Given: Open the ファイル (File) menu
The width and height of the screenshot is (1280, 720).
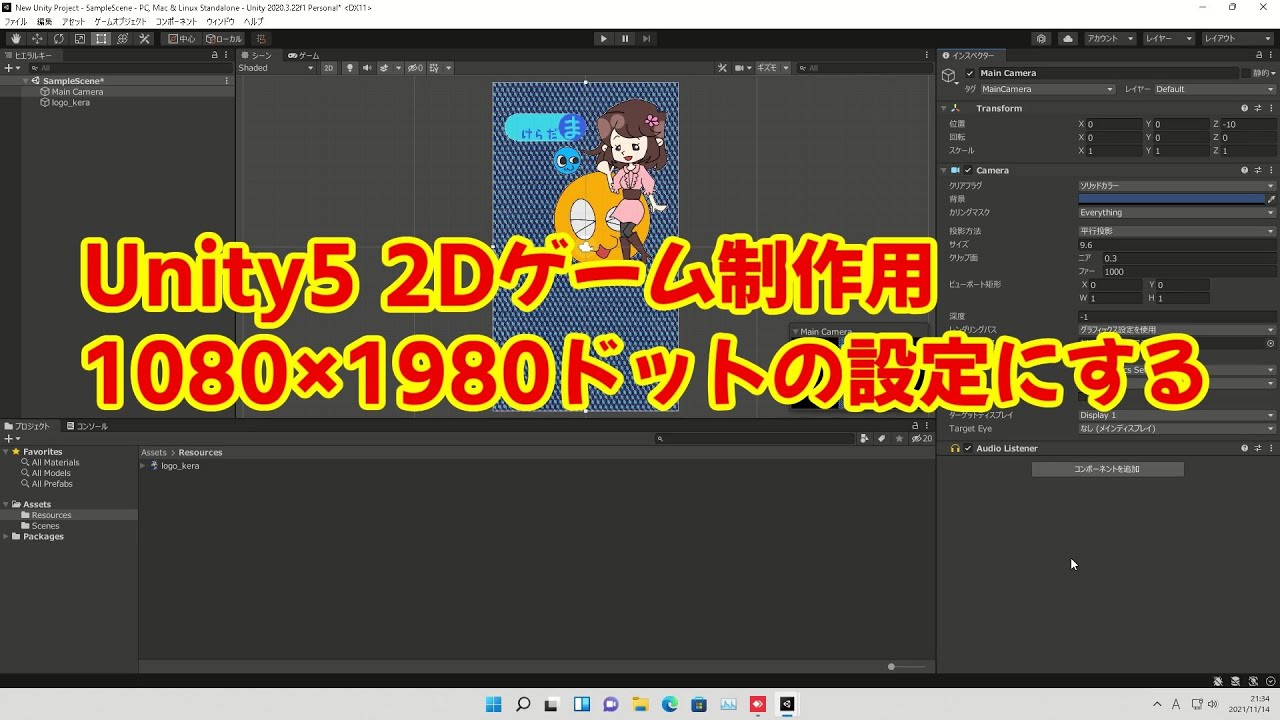Looking at the screenshot, I should click(x=16, y=21).
